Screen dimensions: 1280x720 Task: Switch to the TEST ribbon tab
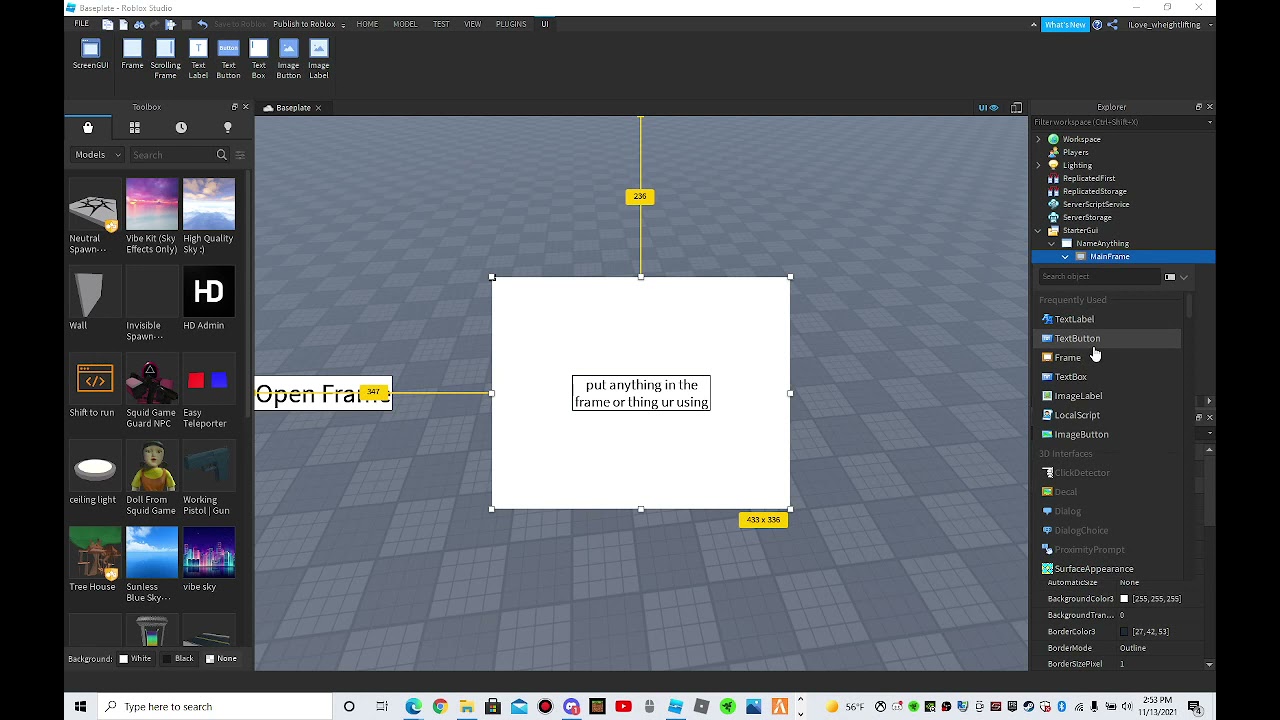pos(441,24)
